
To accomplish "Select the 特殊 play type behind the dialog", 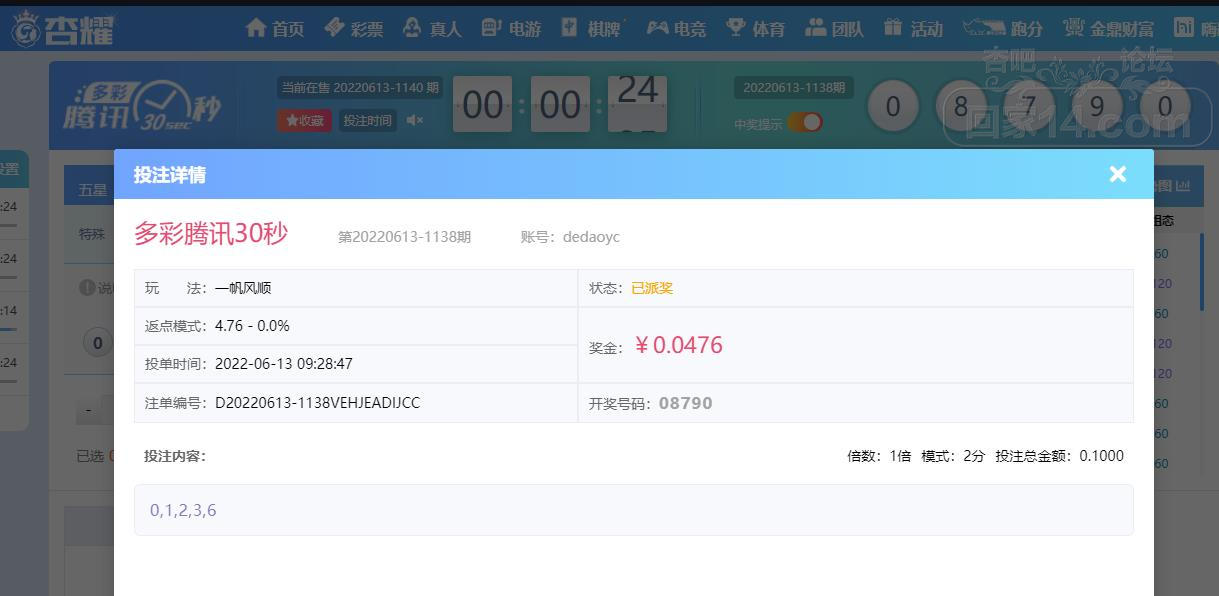I will pyautogui.click(x=93, y=234).
